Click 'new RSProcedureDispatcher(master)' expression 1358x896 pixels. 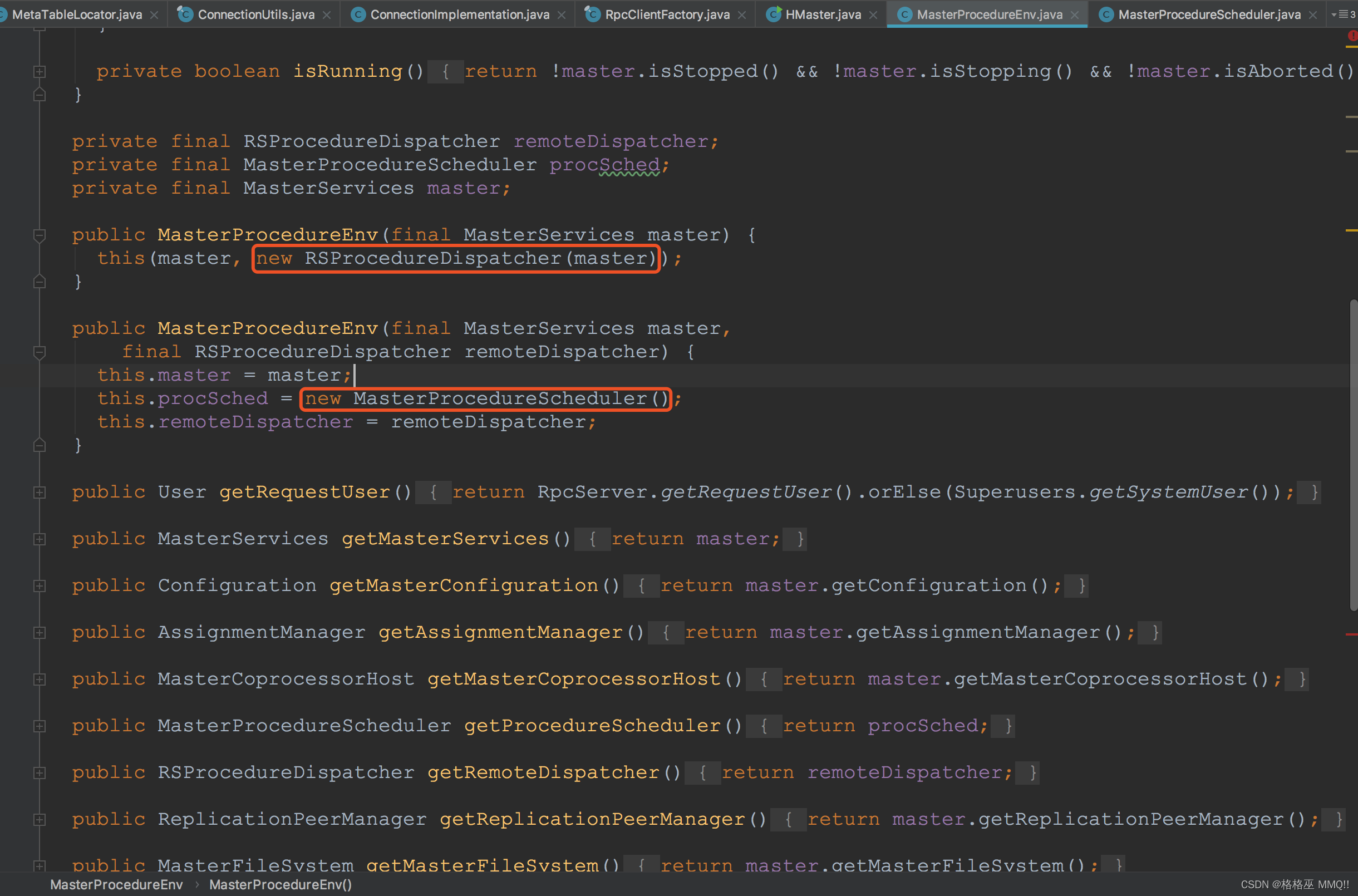(x=455, y=258)
